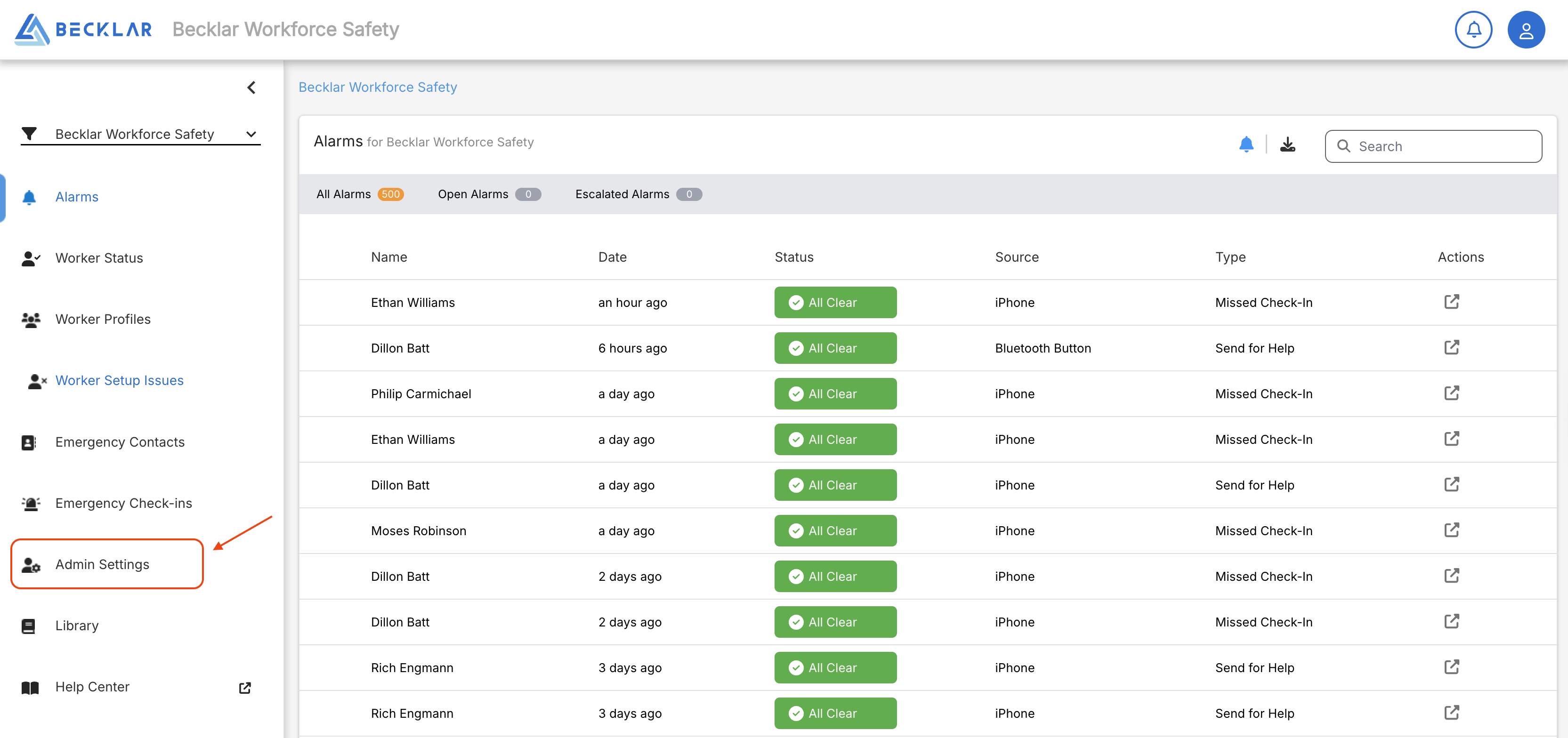Open Worker Setup Issues
1568x738 pixels.
[x=119, y=380]
